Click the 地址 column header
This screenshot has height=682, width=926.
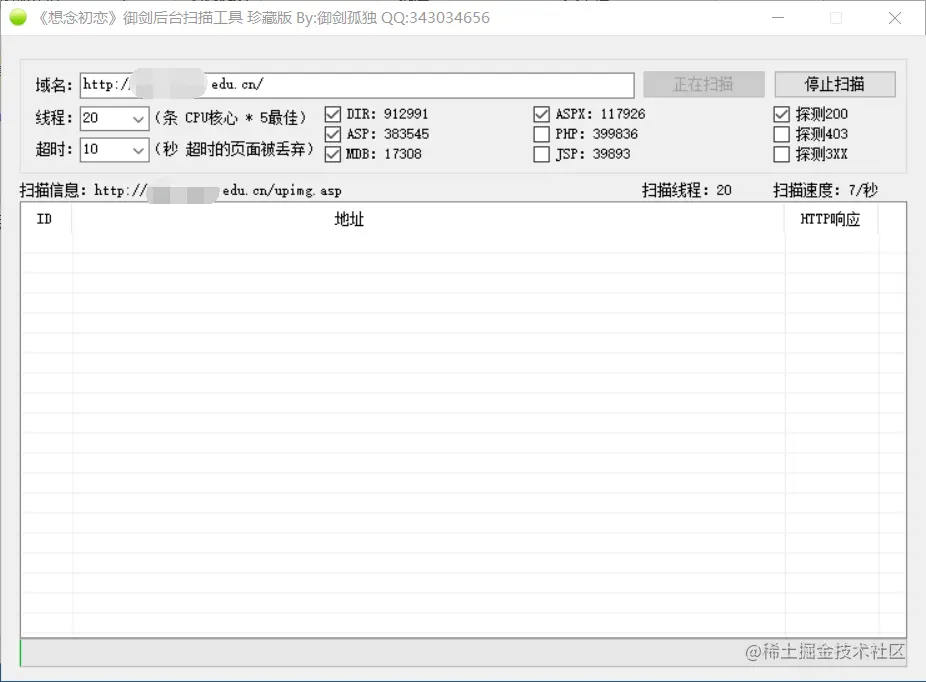pyautogui.click(x=350, y=219)
